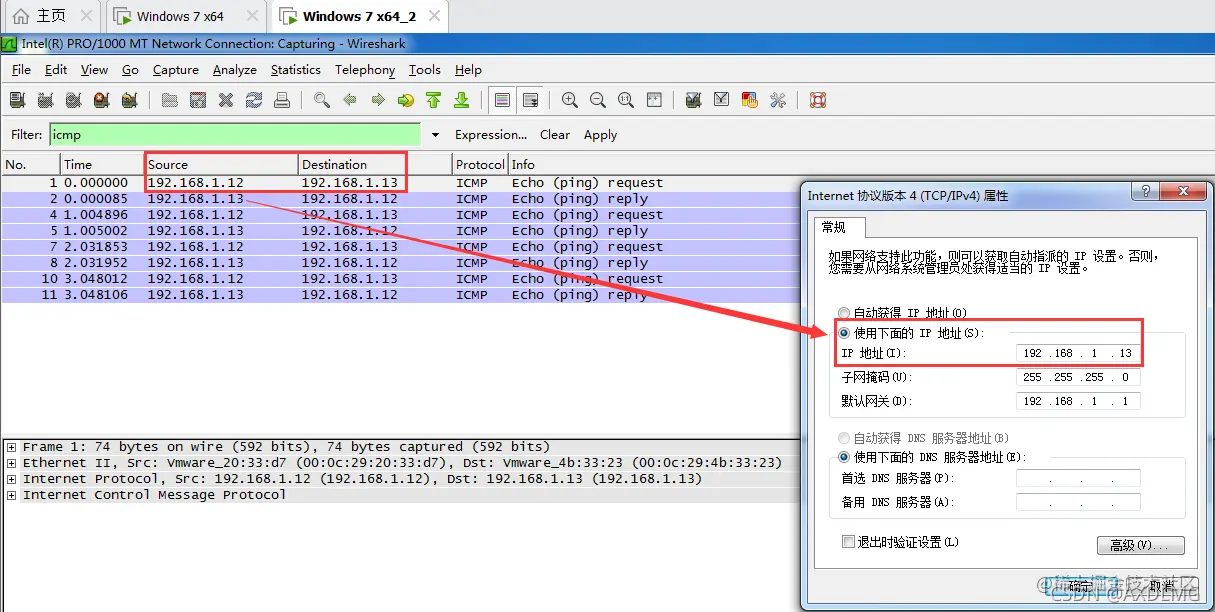Image resolution: width=1215 pixels, height=612 pixels.
Task: Go back in packet history arrow
Action: pyautogui.click(x=350, y=100)
